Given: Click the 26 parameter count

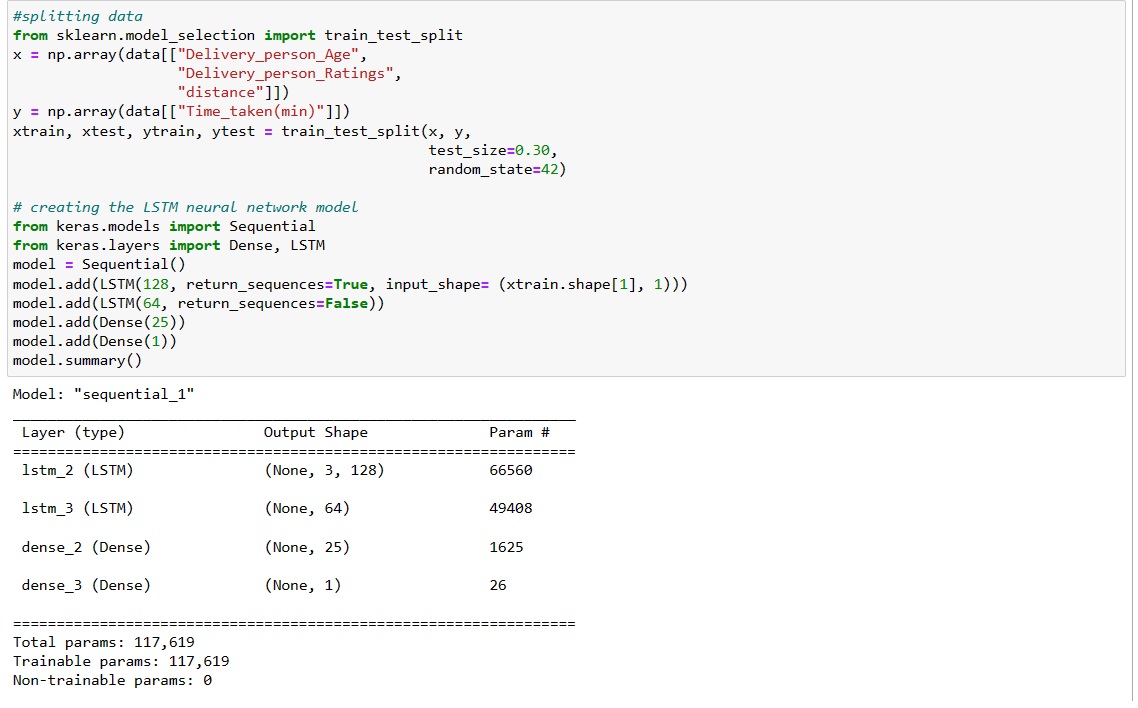Looking at the screenshot, I should (x=498, y=585).
